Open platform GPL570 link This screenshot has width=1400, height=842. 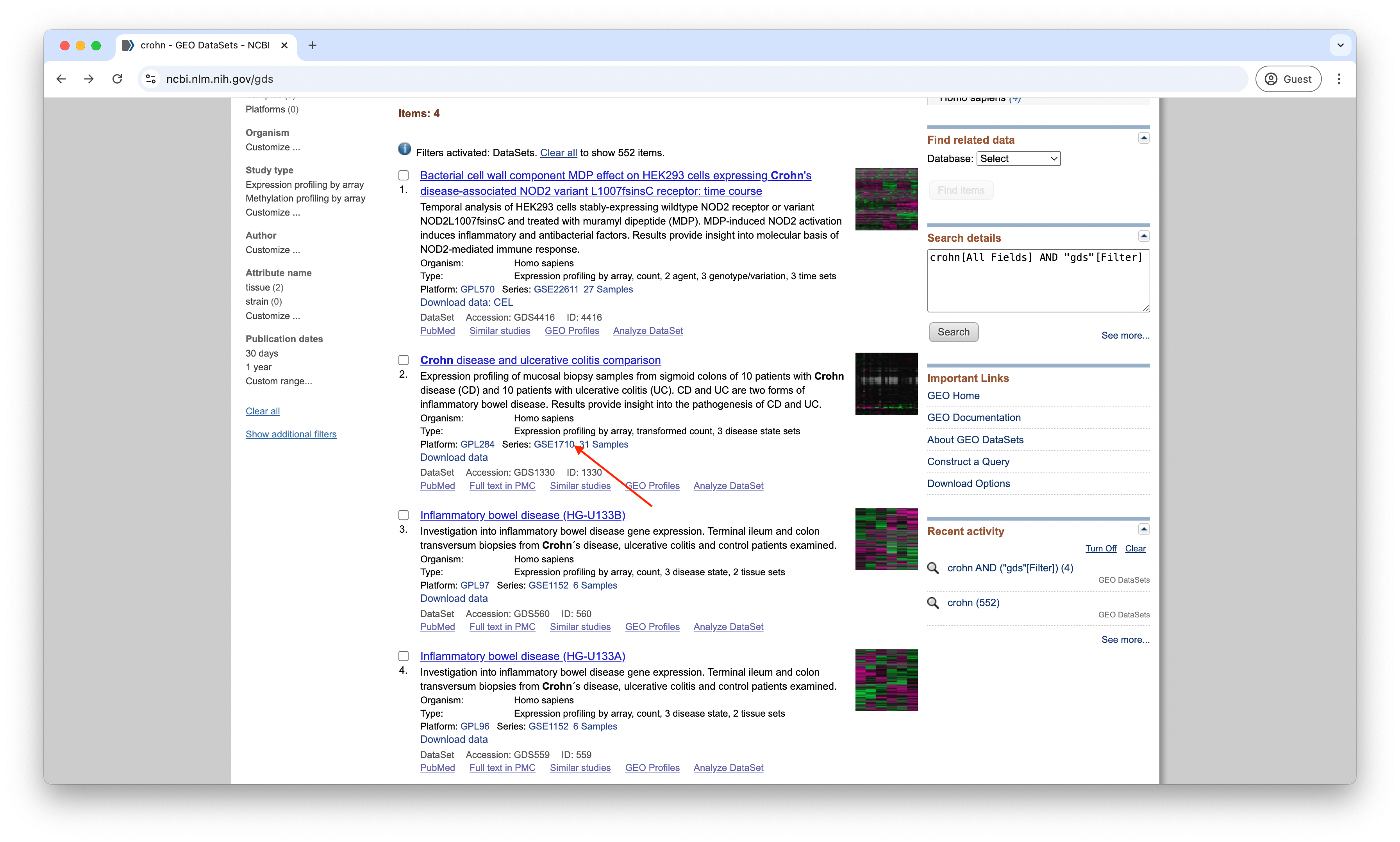[x=477, y=289]
